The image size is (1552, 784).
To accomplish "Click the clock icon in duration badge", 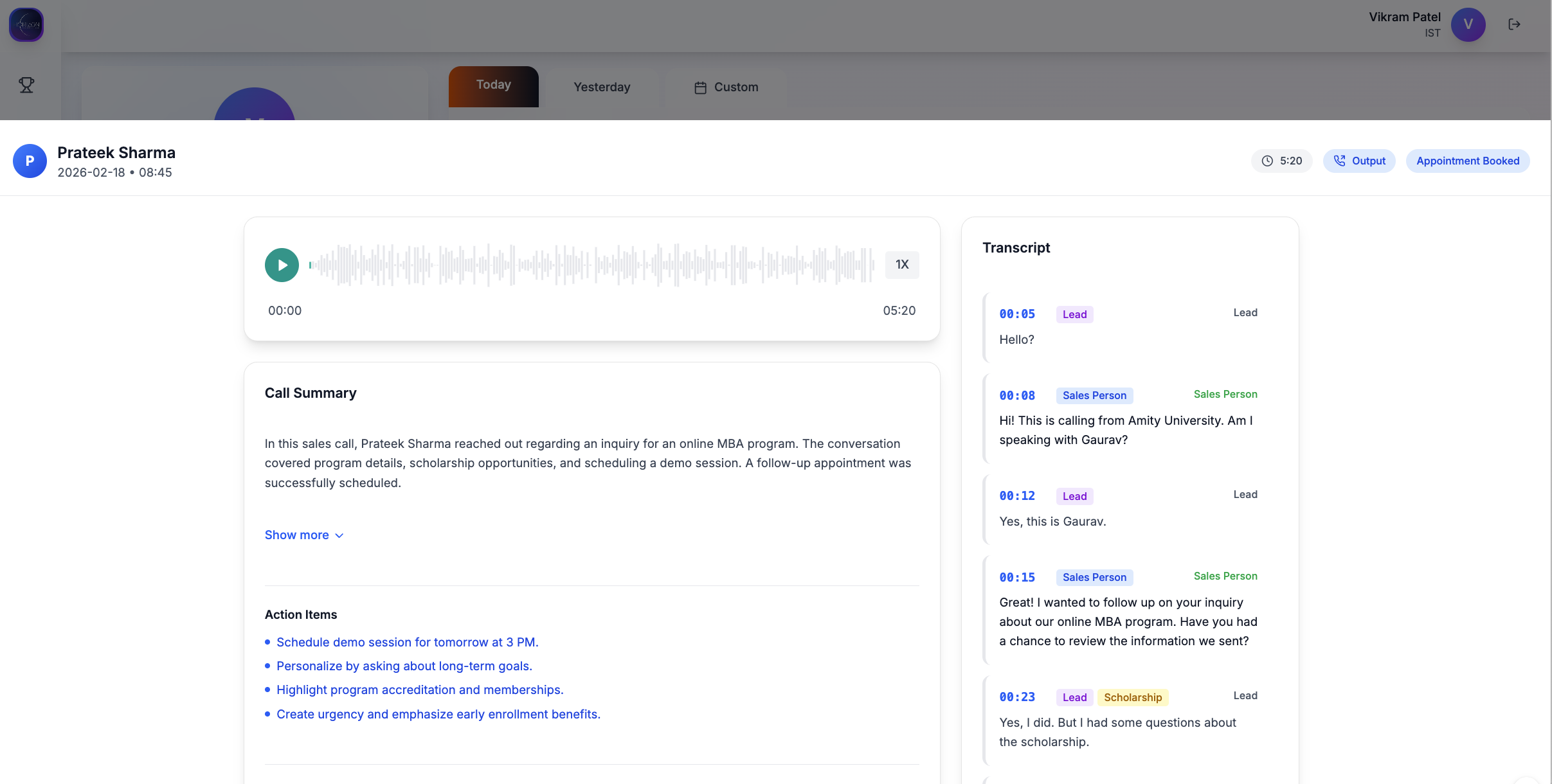I will click(x=1267, y=161).
